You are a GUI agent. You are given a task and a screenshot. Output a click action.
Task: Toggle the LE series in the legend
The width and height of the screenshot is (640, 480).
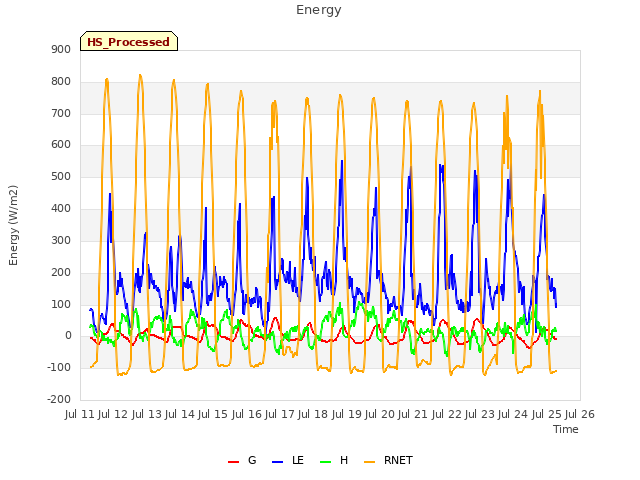288,460
